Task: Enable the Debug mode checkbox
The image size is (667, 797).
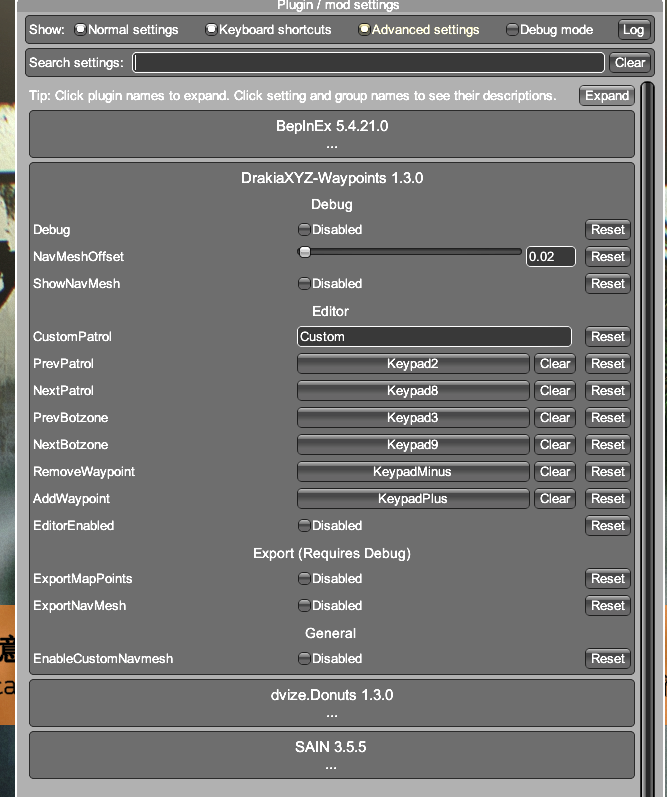Action: (513, 30)
